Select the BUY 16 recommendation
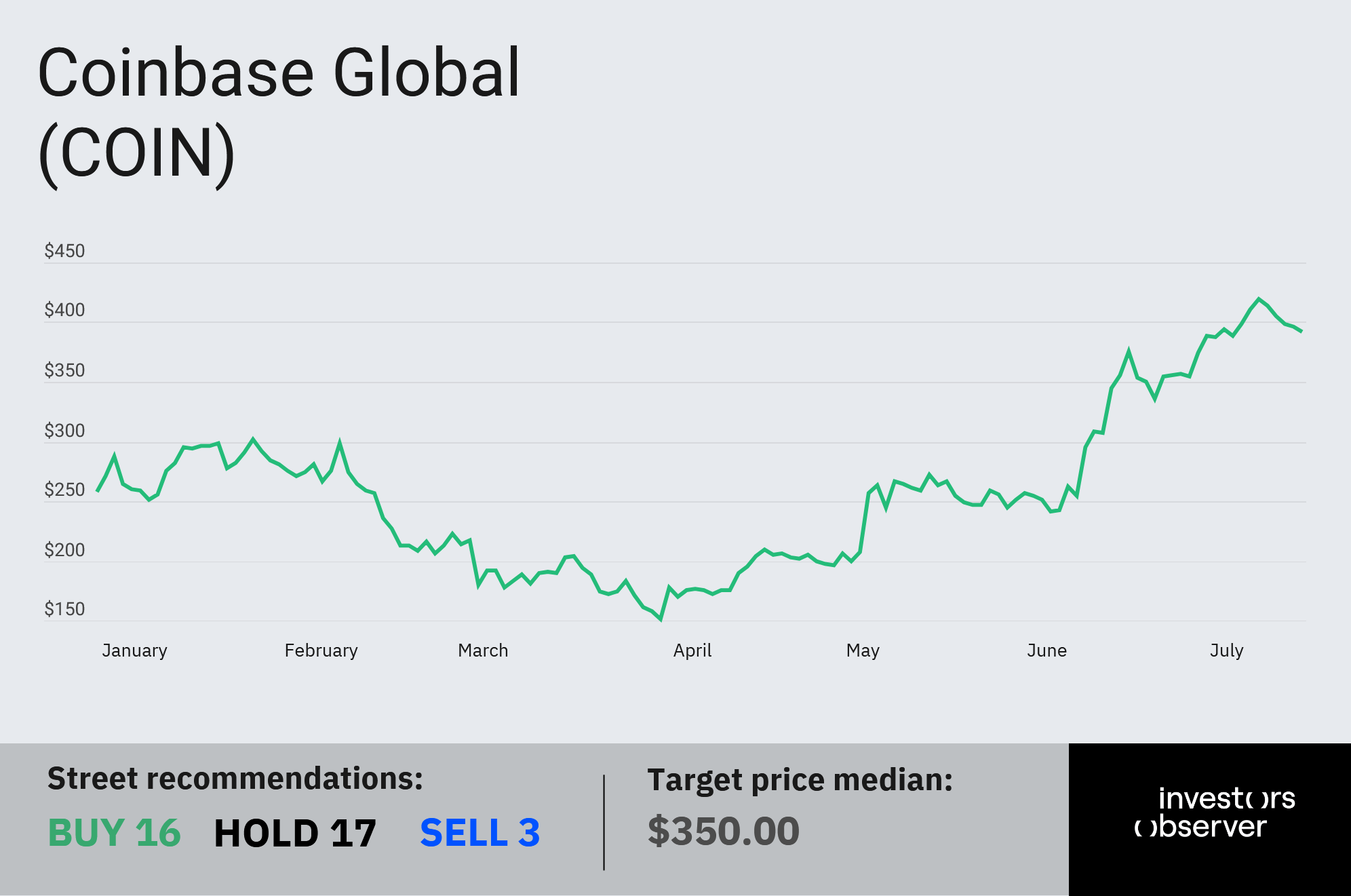Viewport: 1351px width, 896px height. click(x=114, y=833)
